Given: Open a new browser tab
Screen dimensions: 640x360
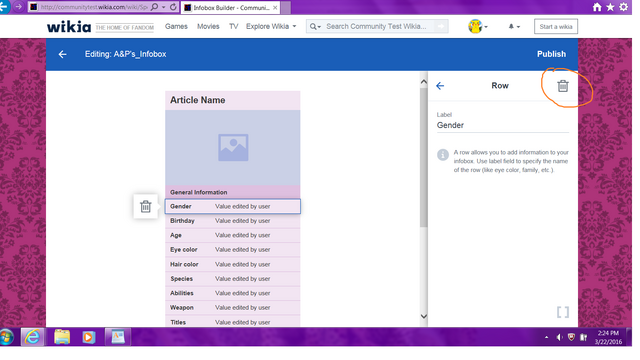Looking at the screenshot, I should click(286, 7).
